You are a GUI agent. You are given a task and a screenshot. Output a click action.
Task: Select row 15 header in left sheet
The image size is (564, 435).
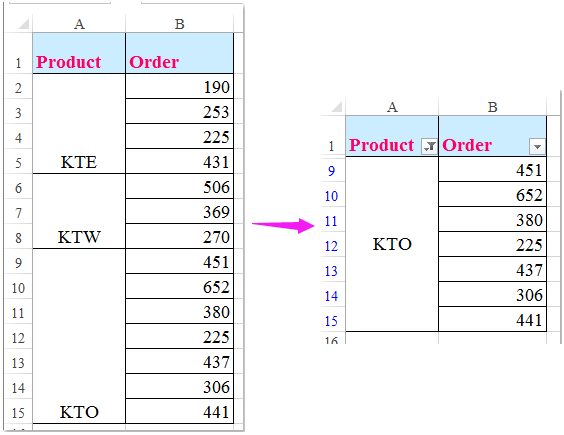(19, 412)
